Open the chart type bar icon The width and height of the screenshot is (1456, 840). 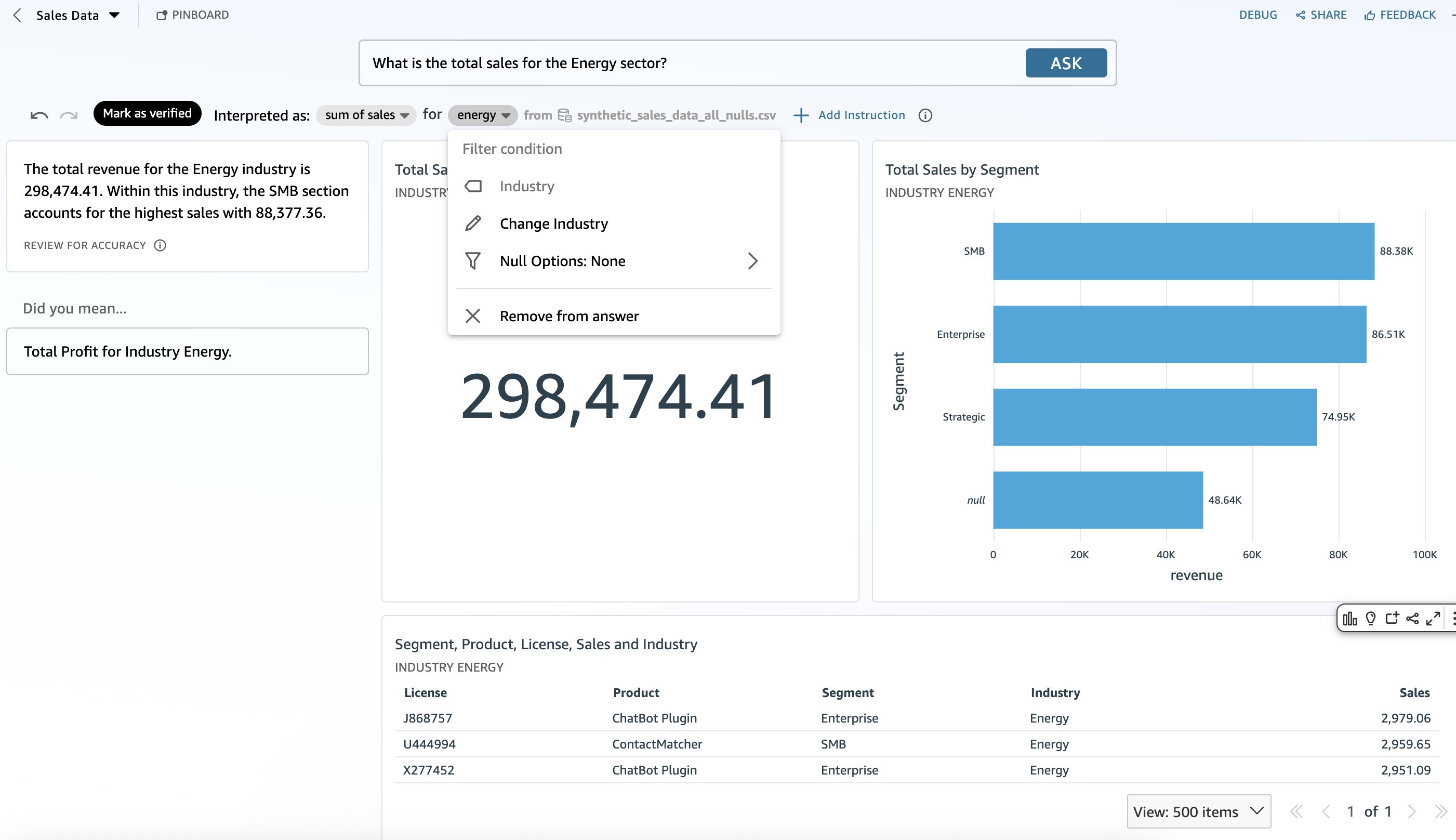point(1349,619)
